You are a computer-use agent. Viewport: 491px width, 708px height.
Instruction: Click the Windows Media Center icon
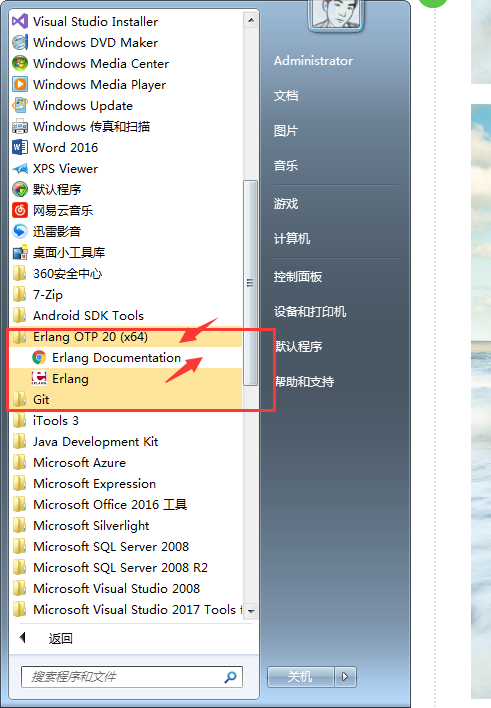pos(20,63)
